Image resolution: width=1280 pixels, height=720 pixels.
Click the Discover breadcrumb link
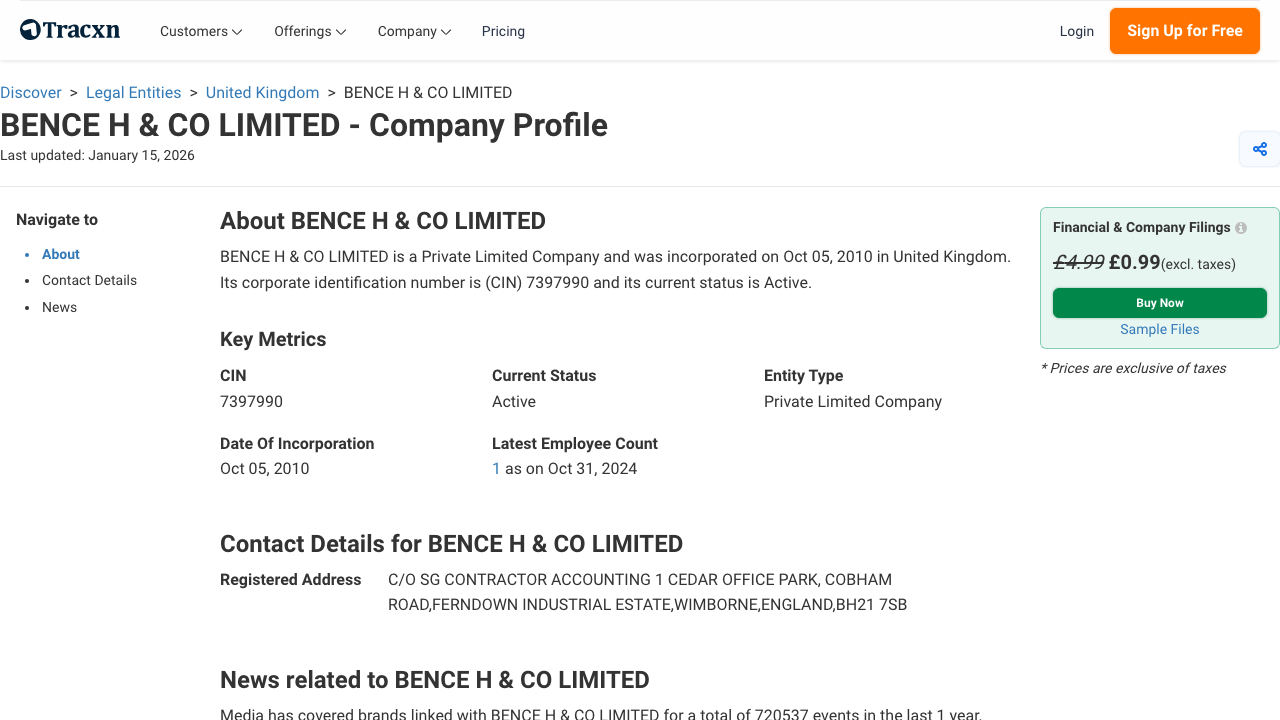31,92
